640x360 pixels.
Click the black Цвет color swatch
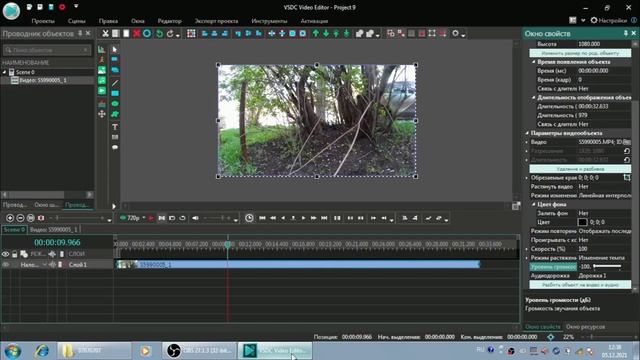pyautogui.click(x=582, y=222)
